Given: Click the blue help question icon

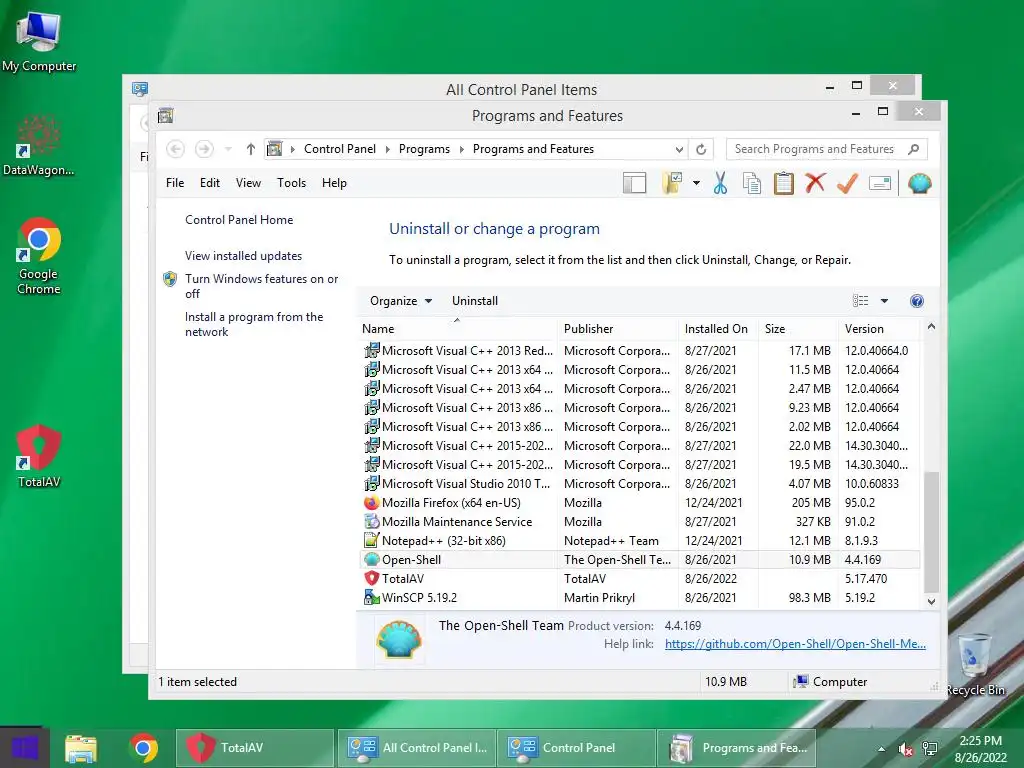Looking at the screenshot, I should coord(917,301).
